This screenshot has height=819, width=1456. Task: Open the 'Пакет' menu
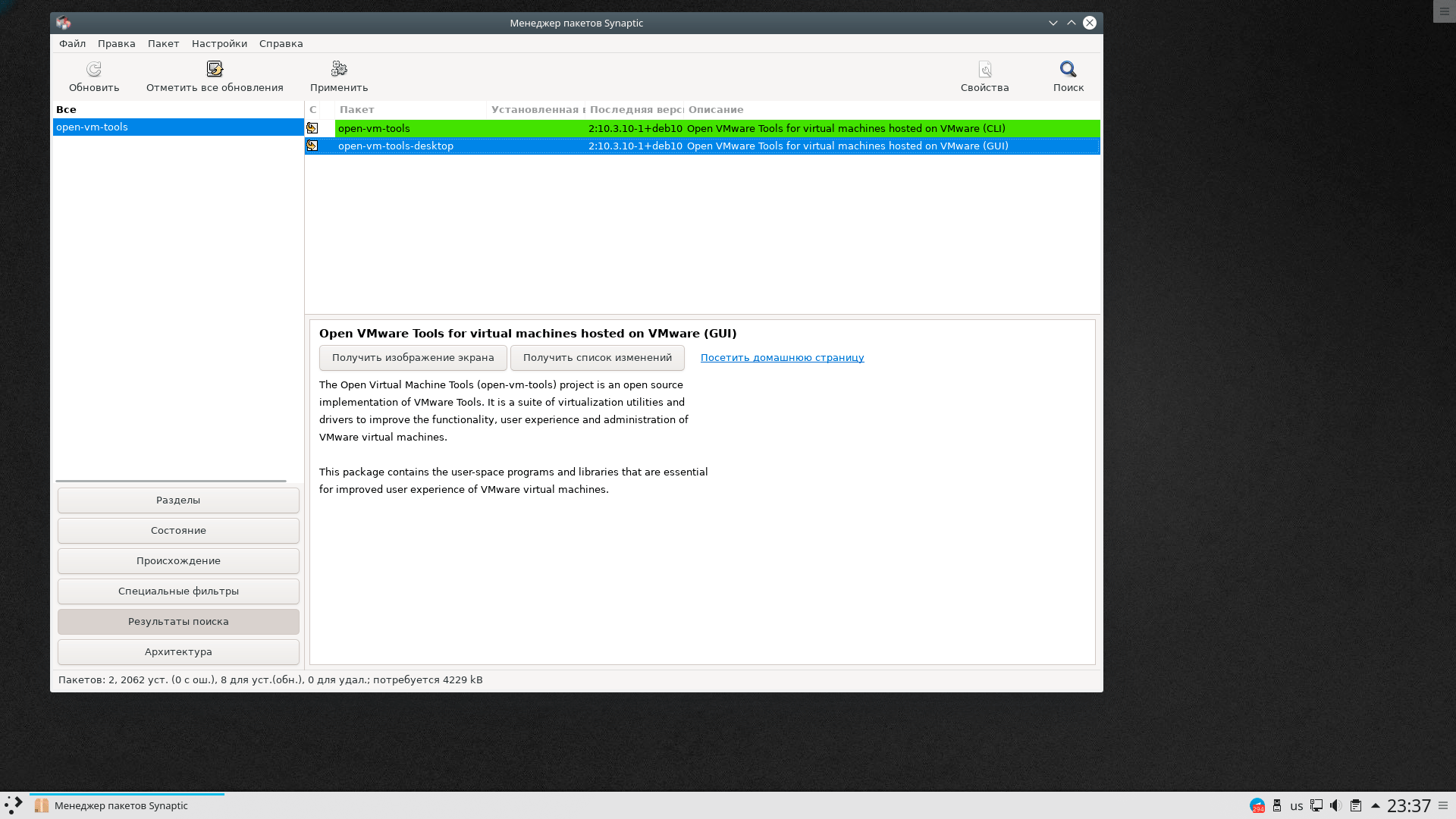pos(163,44)
